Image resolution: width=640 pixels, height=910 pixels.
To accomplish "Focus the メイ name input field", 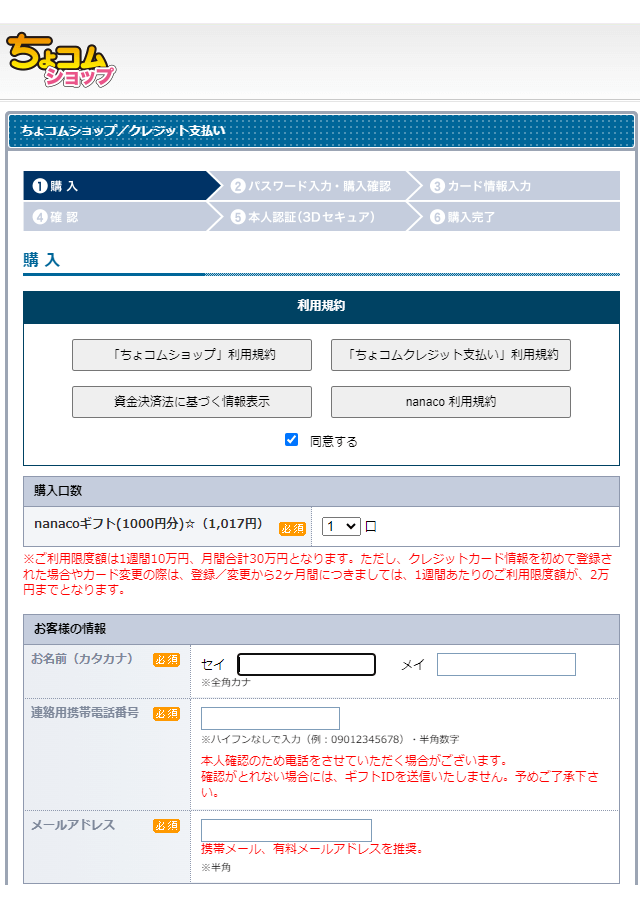I will point(506,665).
